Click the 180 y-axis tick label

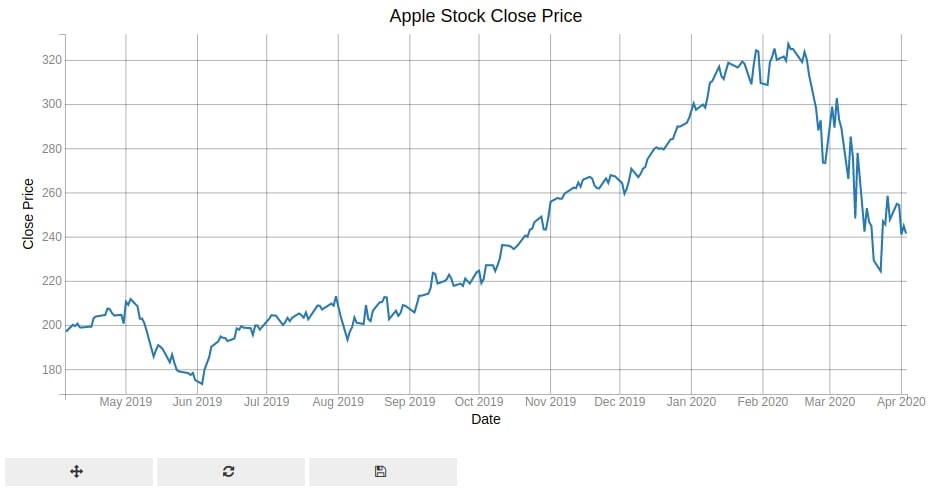click(52, 369)
